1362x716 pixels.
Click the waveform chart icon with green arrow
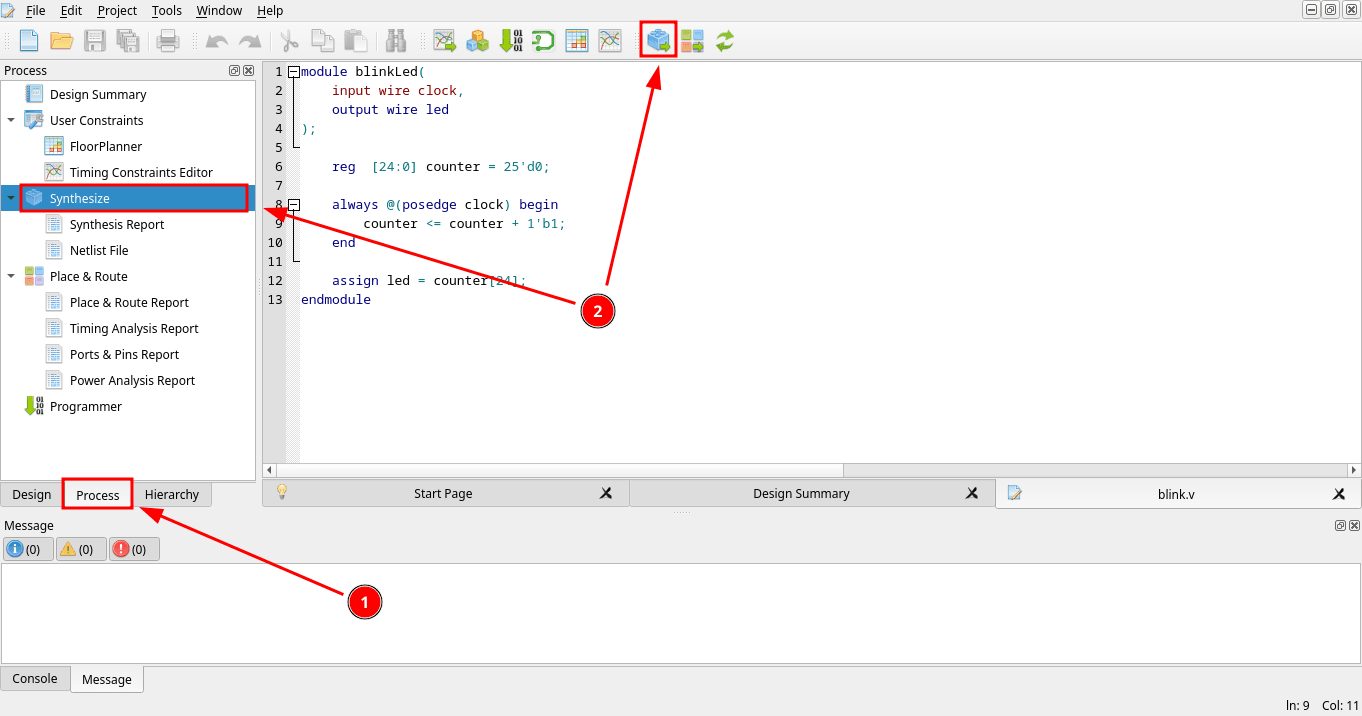445,41
